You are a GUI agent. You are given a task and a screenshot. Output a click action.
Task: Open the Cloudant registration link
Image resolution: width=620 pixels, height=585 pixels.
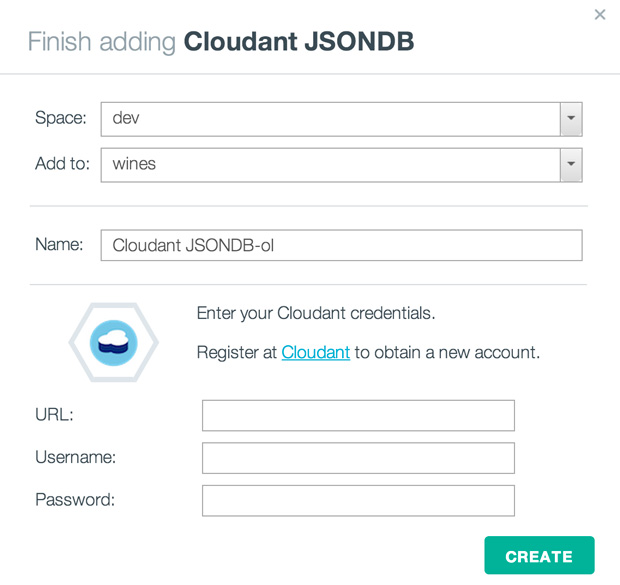(316, 352)
